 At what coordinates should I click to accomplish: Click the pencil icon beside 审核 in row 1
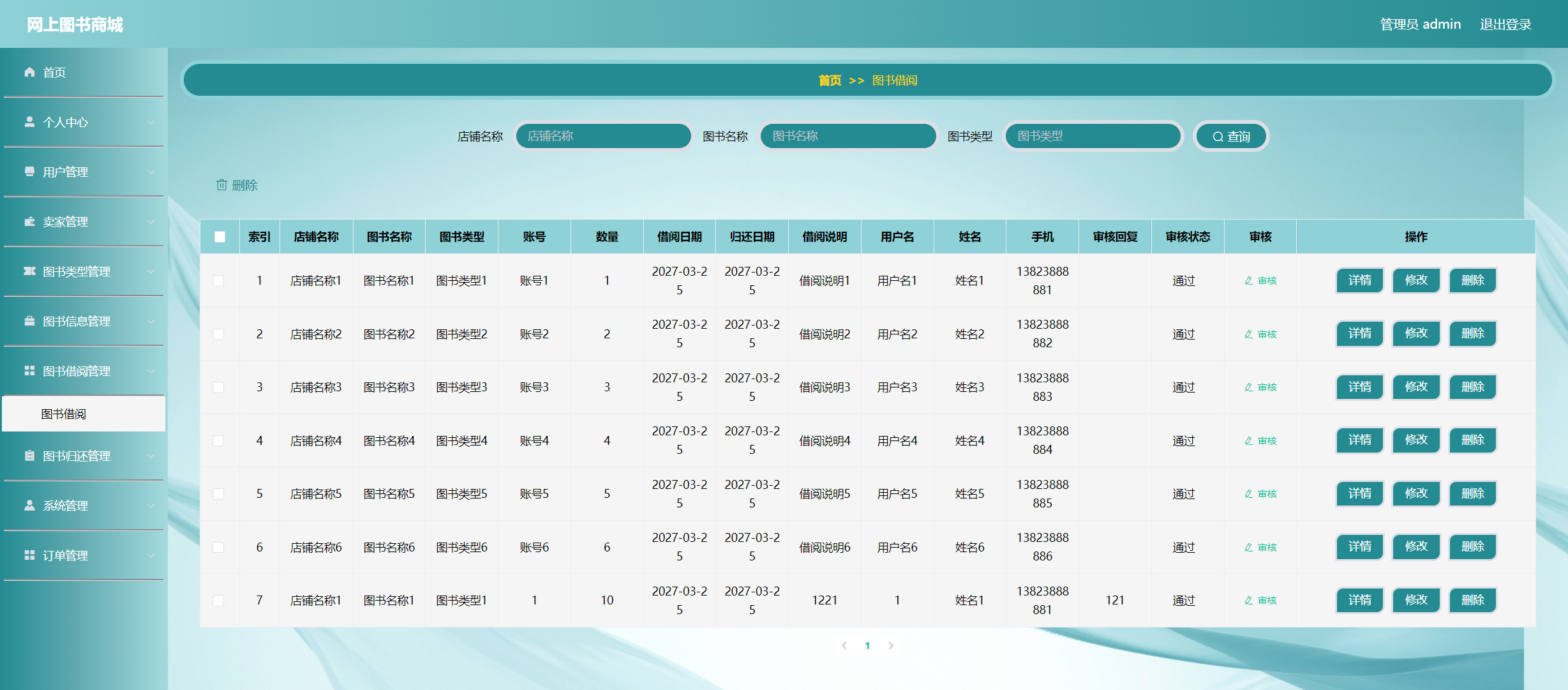coord(1248,280)
